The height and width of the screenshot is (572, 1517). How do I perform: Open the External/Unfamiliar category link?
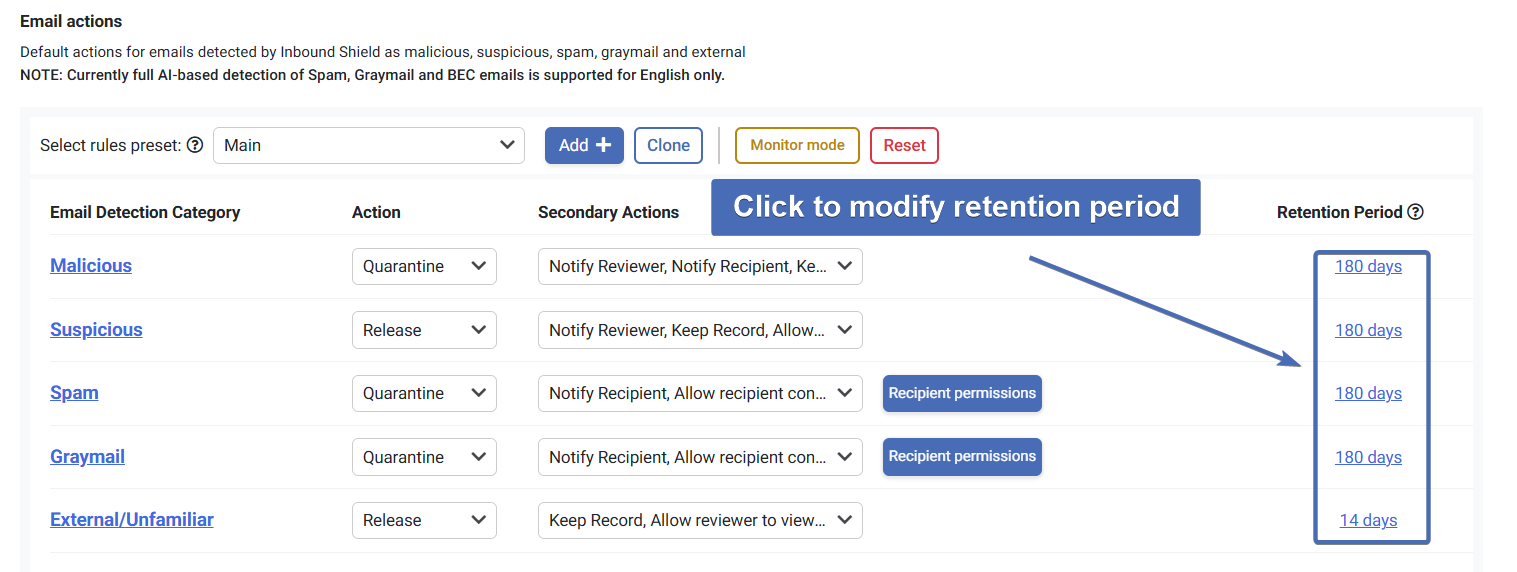coord(132,520)
